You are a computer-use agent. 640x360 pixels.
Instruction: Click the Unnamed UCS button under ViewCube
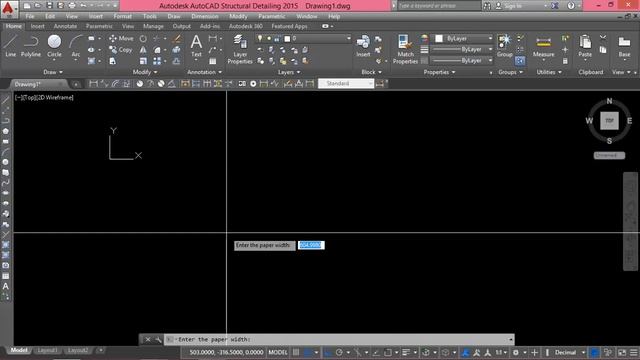[609, 155]
